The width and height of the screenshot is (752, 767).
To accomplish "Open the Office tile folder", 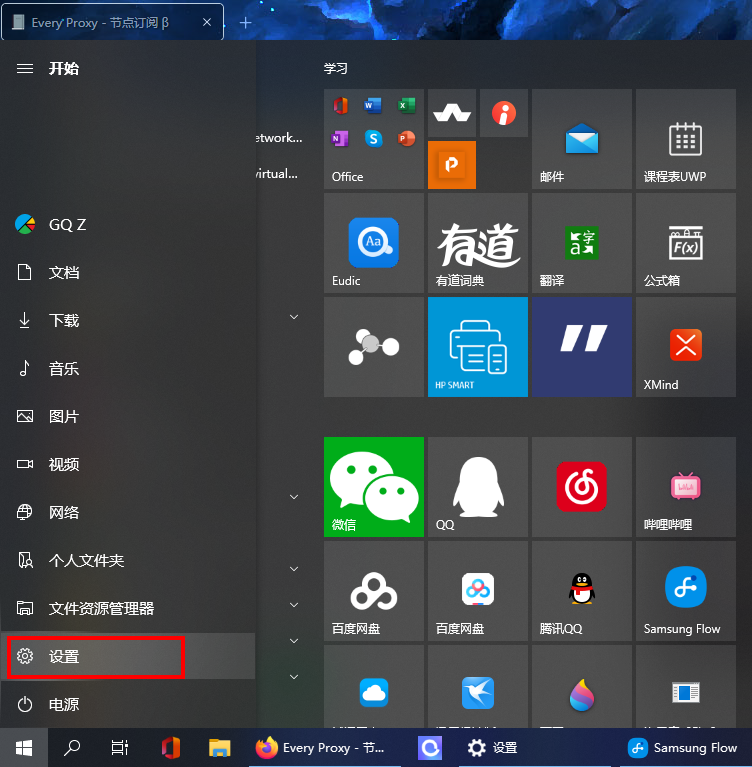I will pyautogui.click(x=374, y=139).
